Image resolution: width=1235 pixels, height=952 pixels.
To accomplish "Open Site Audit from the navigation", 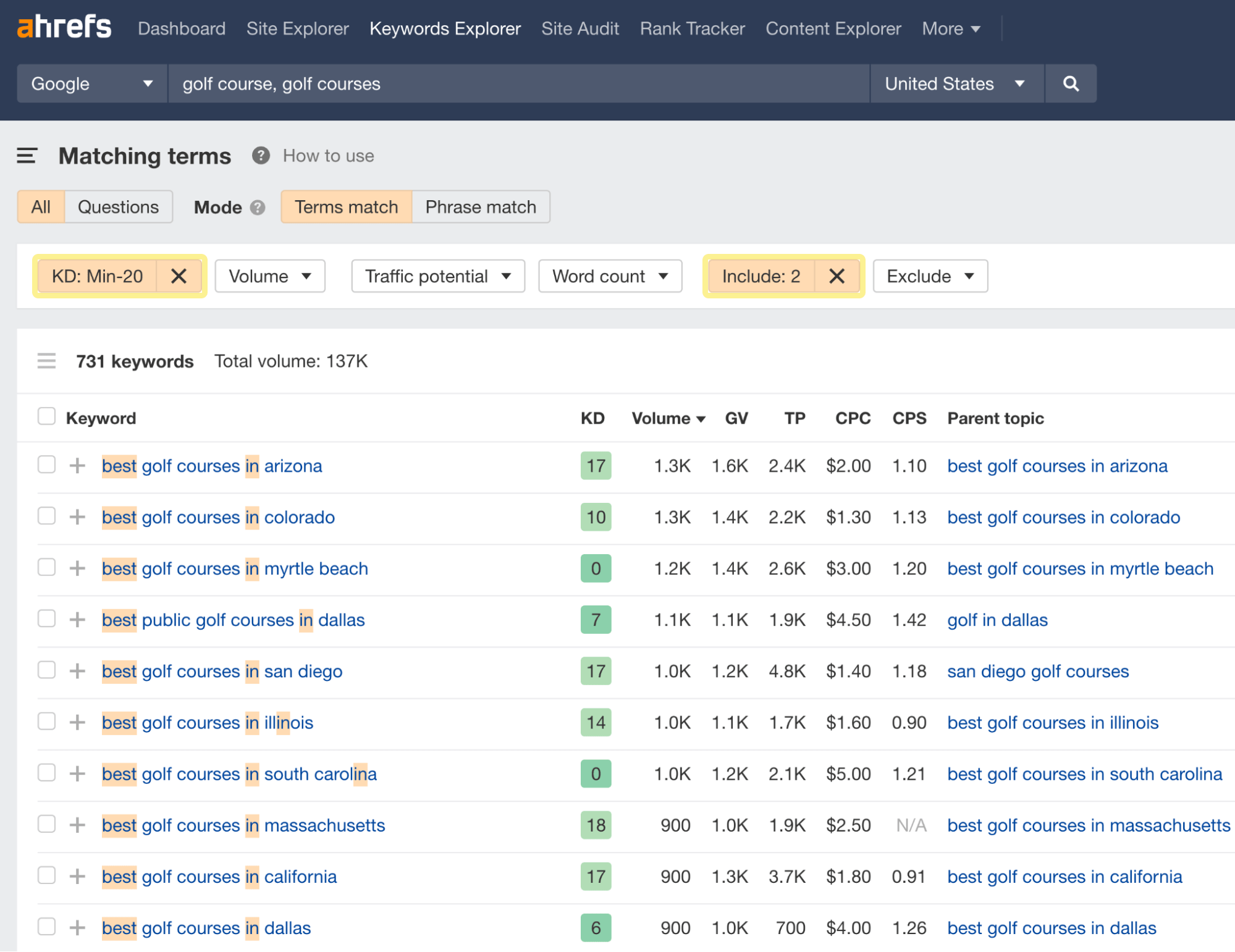I will pos(580,28).
